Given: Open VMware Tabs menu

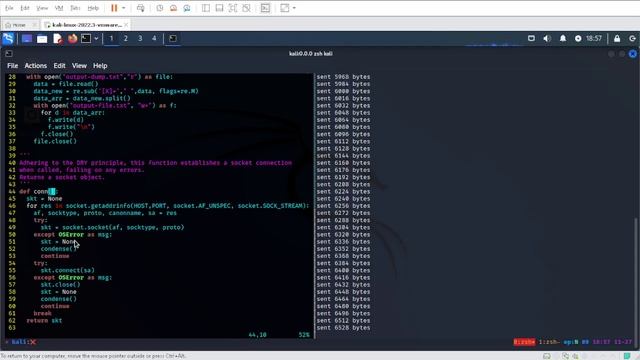Looking at the screenshot, I should (x=75, y=8).
